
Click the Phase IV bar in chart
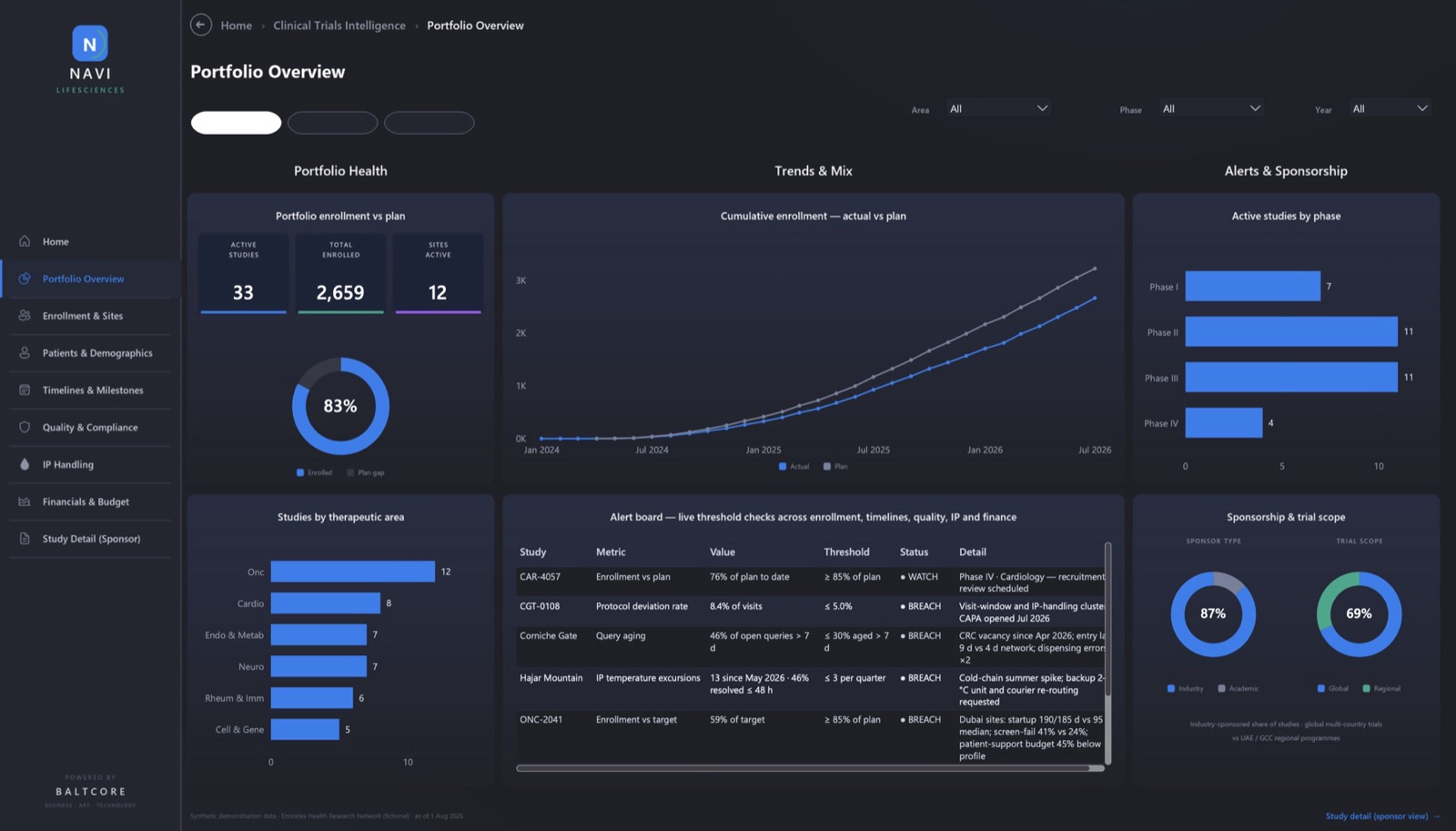tap(1223, 422)
